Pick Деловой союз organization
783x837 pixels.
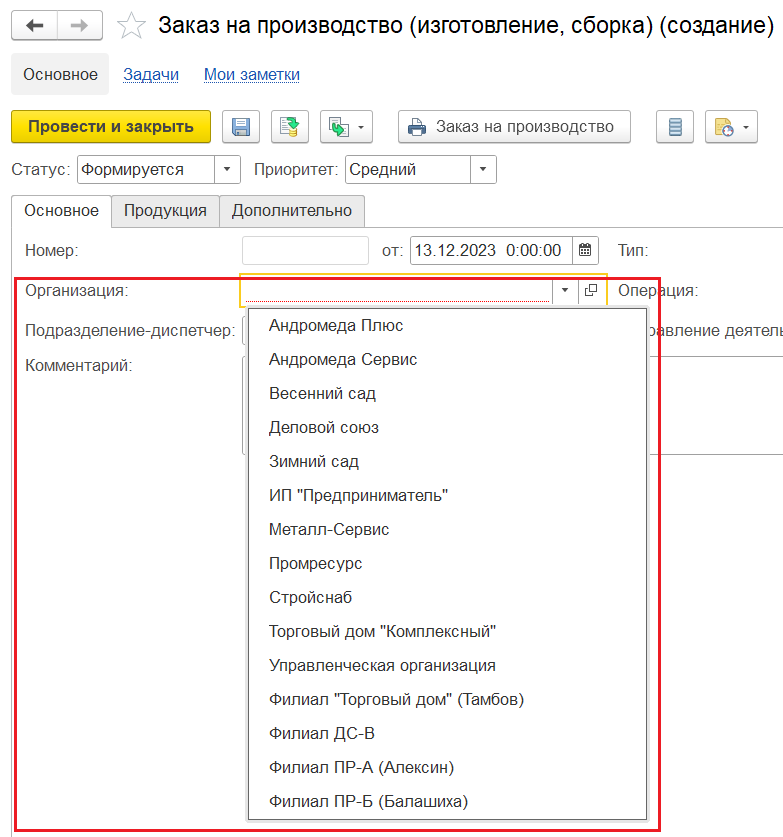pyautogui.click(x=447, y=428)
